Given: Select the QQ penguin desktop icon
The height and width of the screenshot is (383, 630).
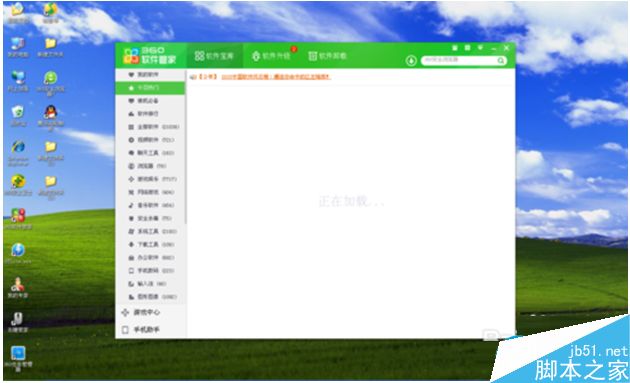Looking at the screenshot, I should pyautogui.click(x=51, y=117).
